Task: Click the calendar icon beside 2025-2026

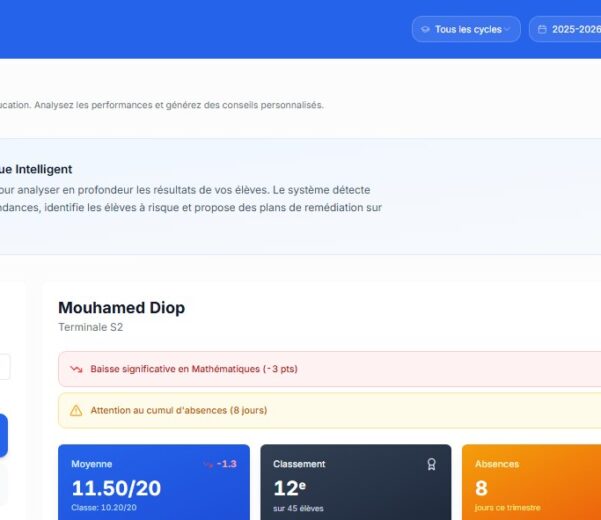Action: [542, 30]
